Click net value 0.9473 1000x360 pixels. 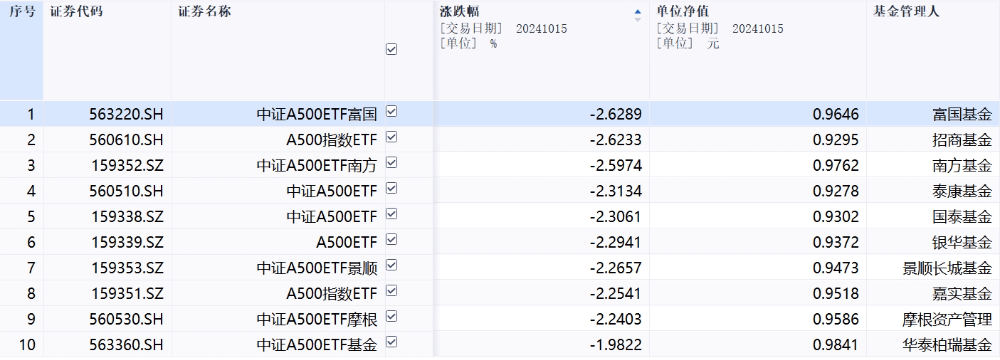point(835,268)
